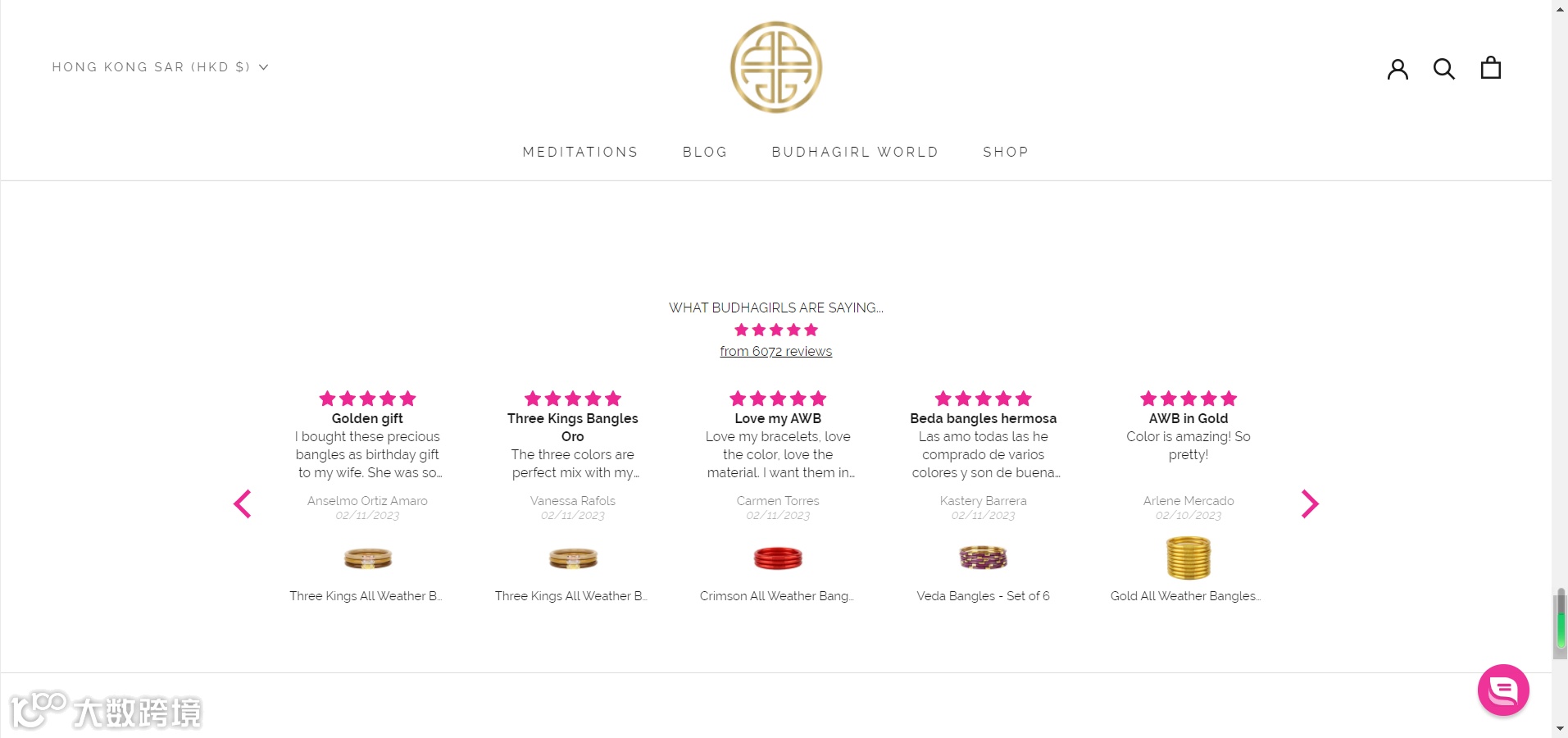Open the chat support bubble
1568x738 pixels.
pyautogui.click(x=1502, y=690)
